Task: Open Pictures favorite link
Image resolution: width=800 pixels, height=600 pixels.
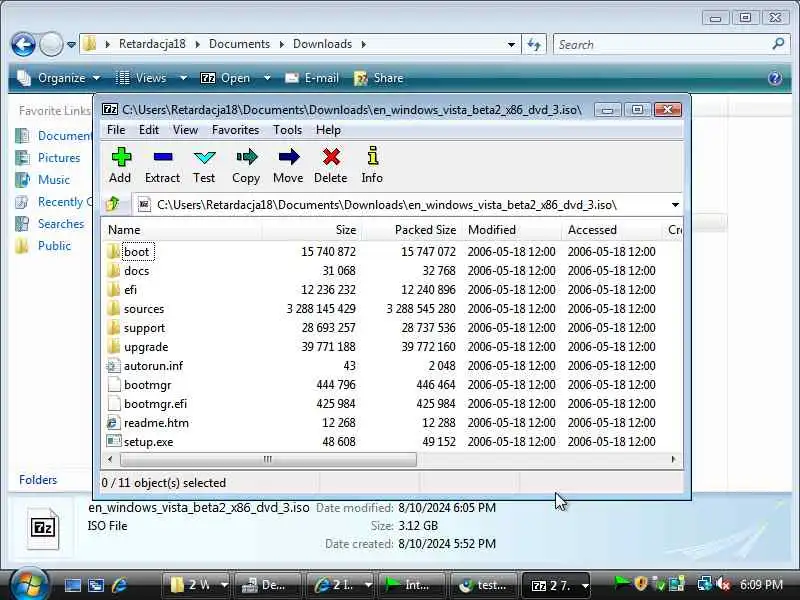Action: pos(48,158)
